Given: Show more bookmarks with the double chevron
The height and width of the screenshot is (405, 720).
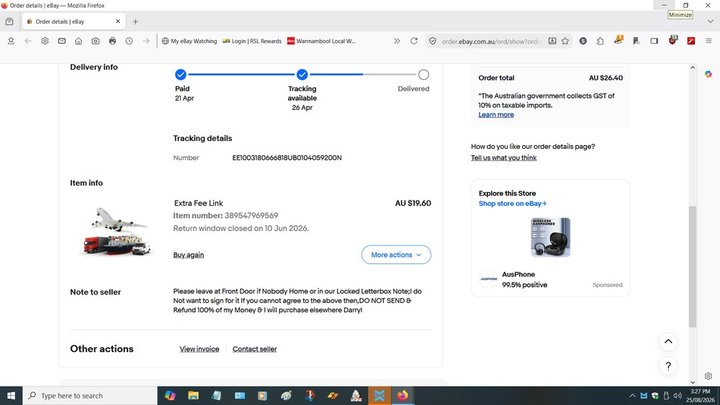Looking at the screenshot, I should click(397, 41).
